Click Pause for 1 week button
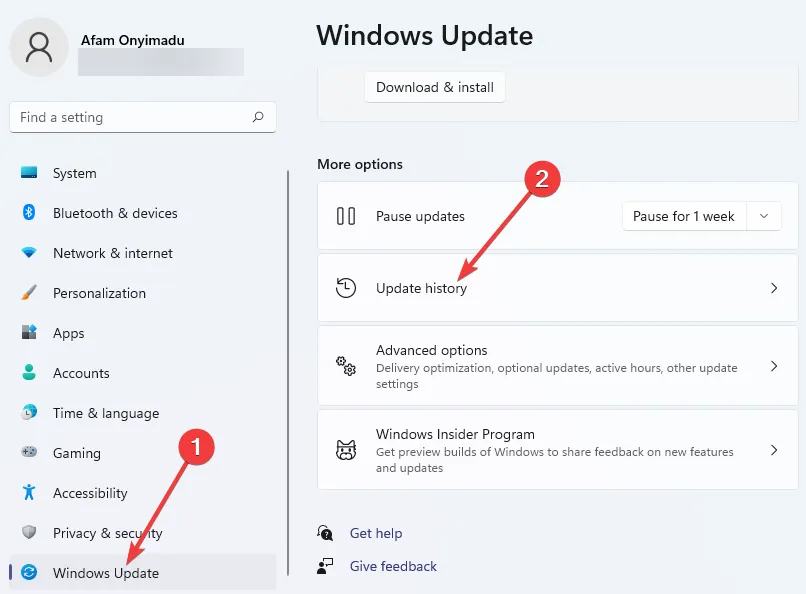The height and width of the screenshot is (594, 806). [684, 216]
